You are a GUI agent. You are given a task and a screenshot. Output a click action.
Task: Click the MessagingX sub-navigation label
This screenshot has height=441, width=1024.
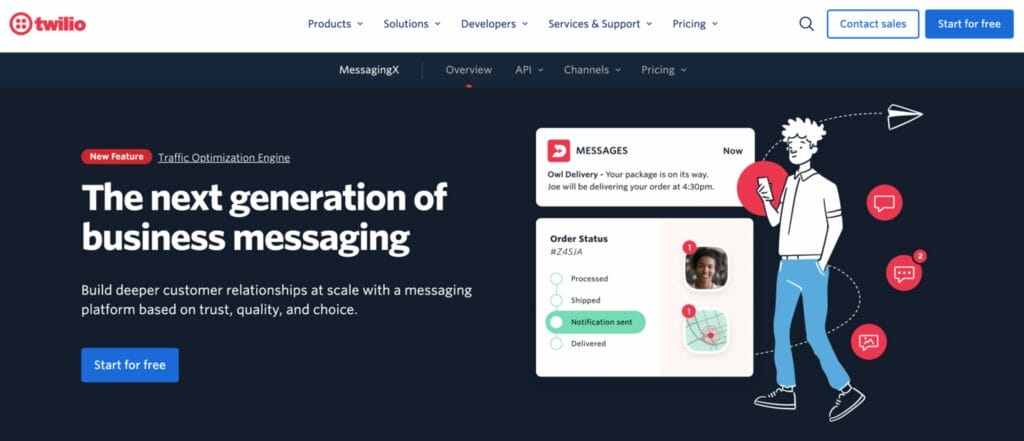(x=369, y=70)
